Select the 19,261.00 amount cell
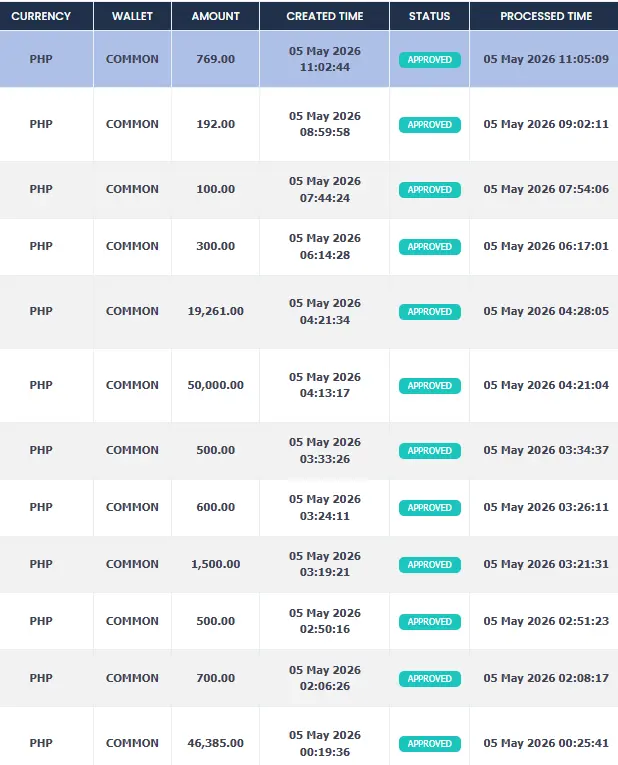The height and width of the screenshot is (765, 618). [216, 311]
